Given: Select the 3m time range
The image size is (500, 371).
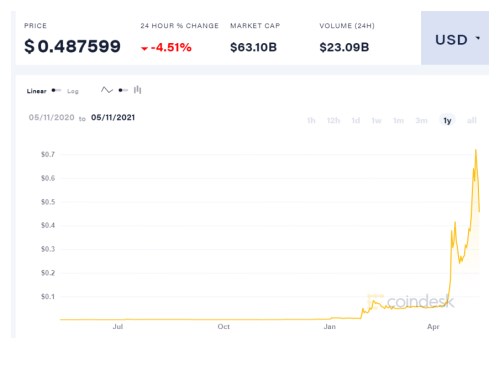Looking at the screenshot, I should tap(421, 120).
